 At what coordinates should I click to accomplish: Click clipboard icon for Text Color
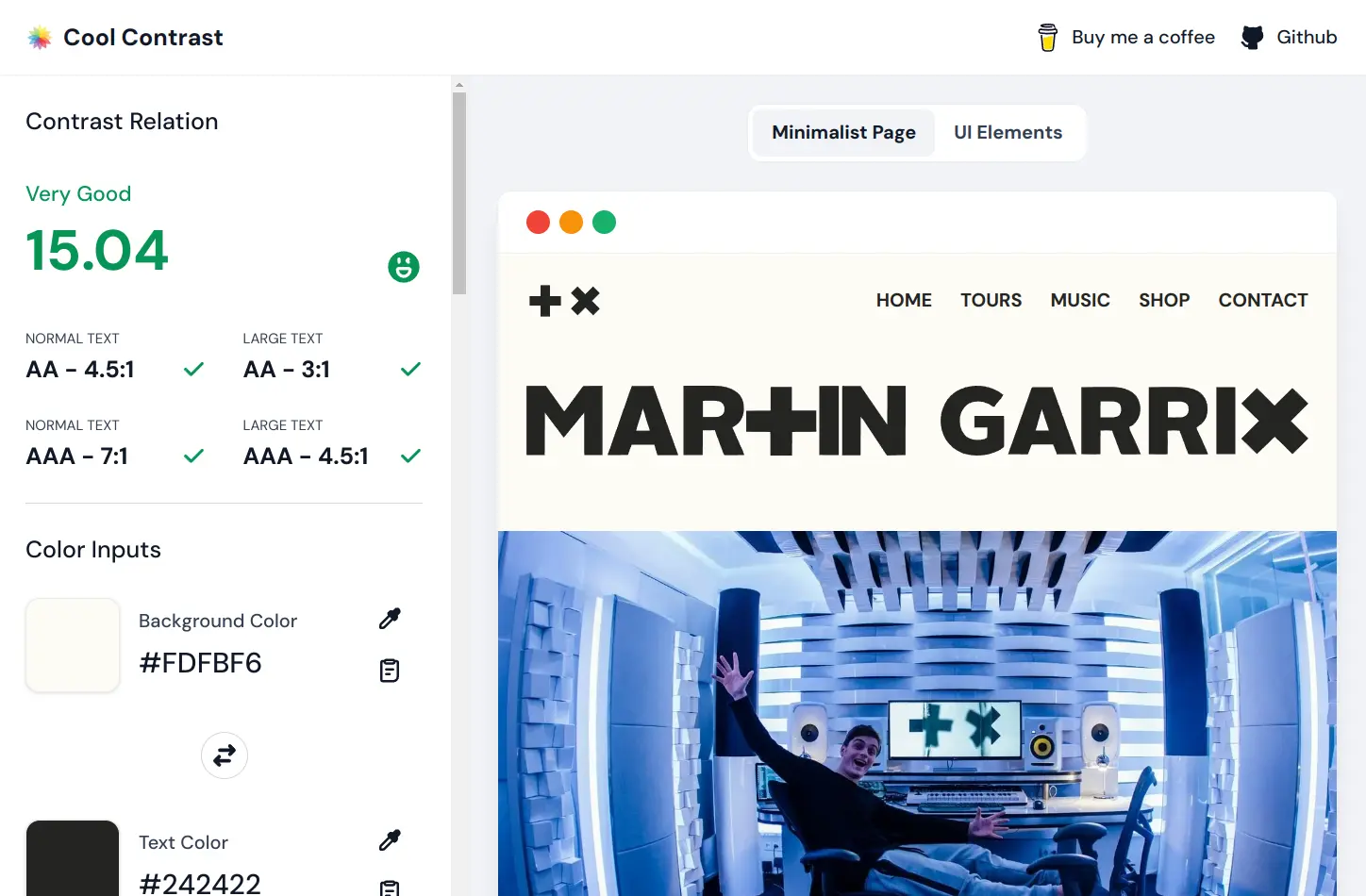(x=390, y=888)
